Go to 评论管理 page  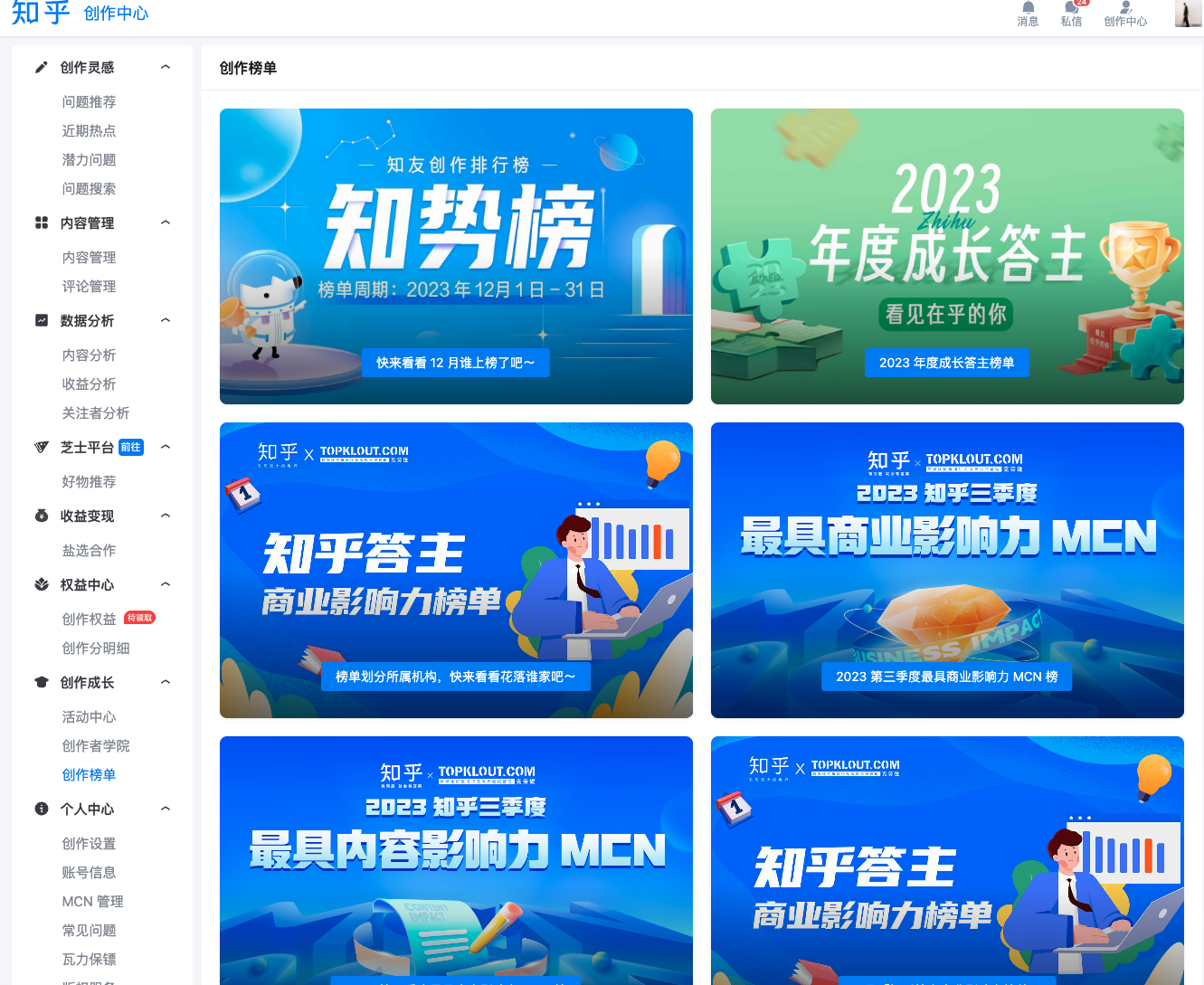click(x=89, y=287)
